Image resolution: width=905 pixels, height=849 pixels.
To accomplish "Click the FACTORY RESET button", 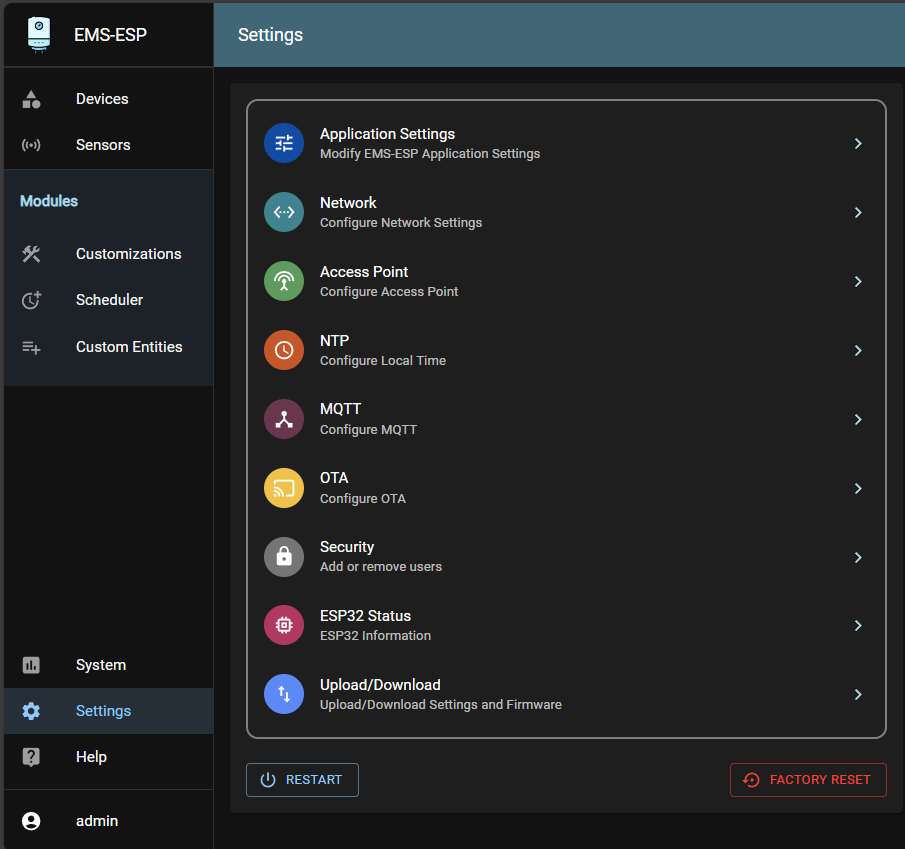I will [807, 779].
